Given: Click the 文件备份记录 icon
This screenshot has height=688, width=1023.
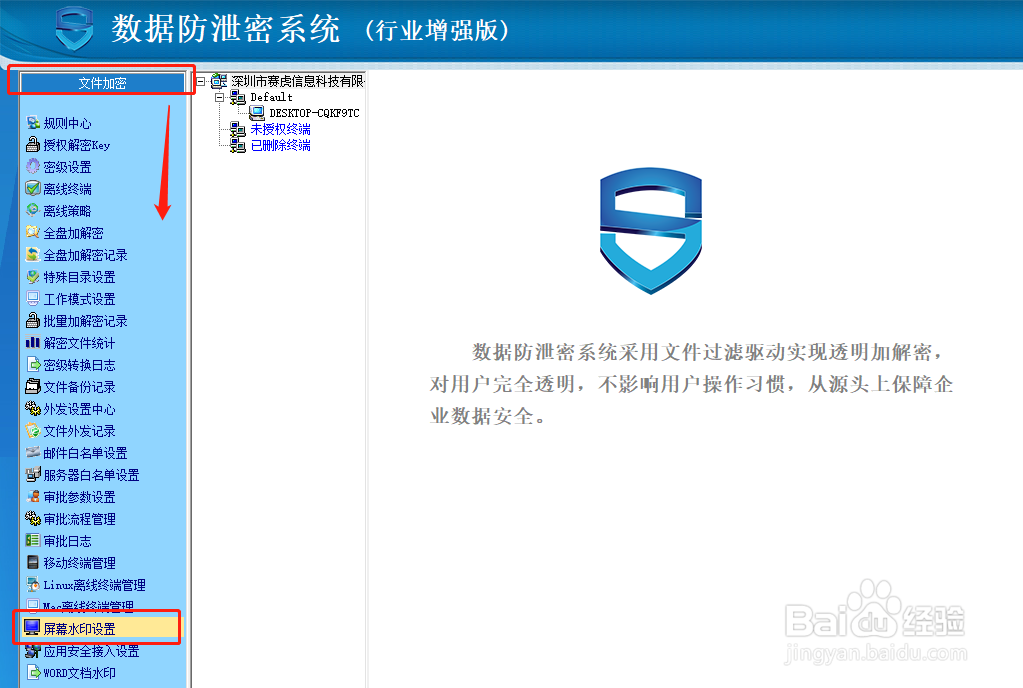Looking at the screenshot, I should click(33, 387).
